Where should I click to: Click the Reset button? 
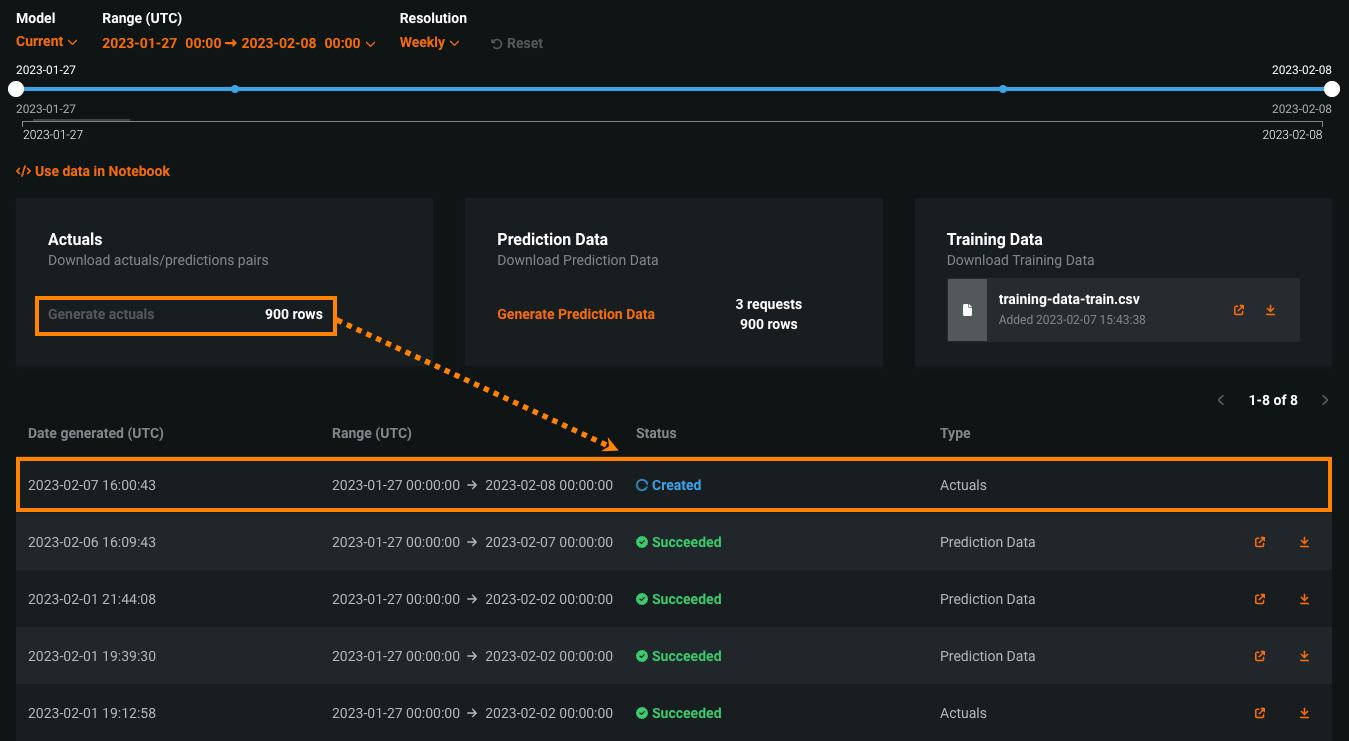517,44
